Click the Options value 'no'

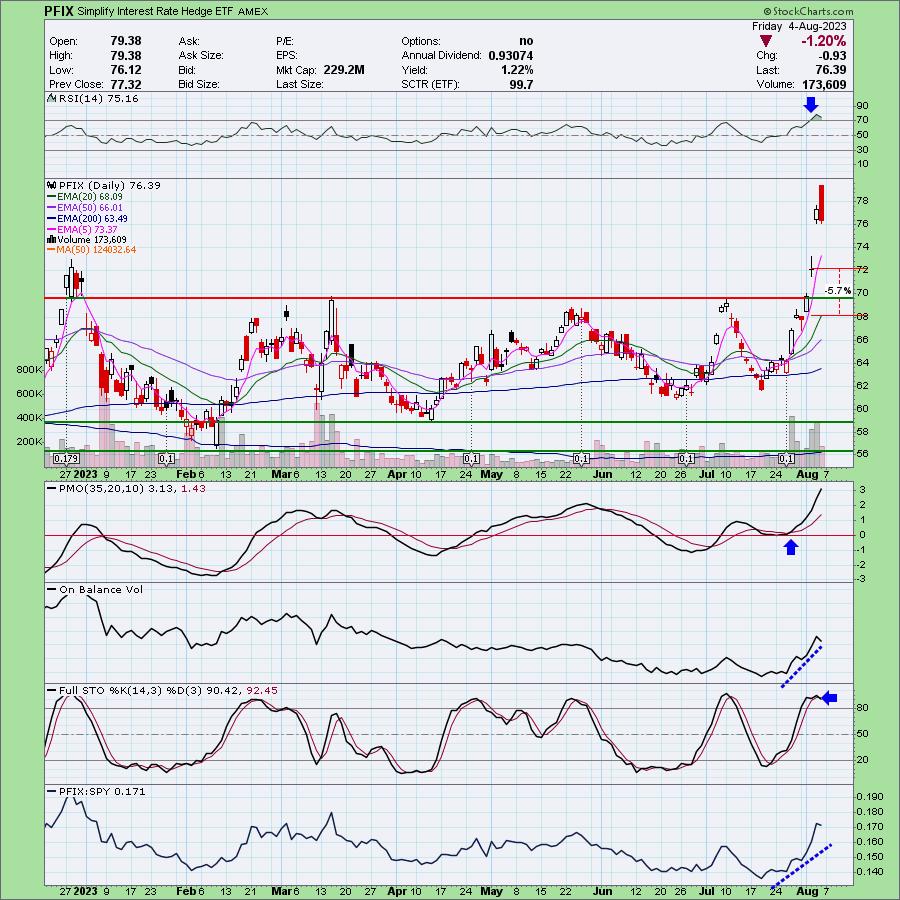point(526,41)
